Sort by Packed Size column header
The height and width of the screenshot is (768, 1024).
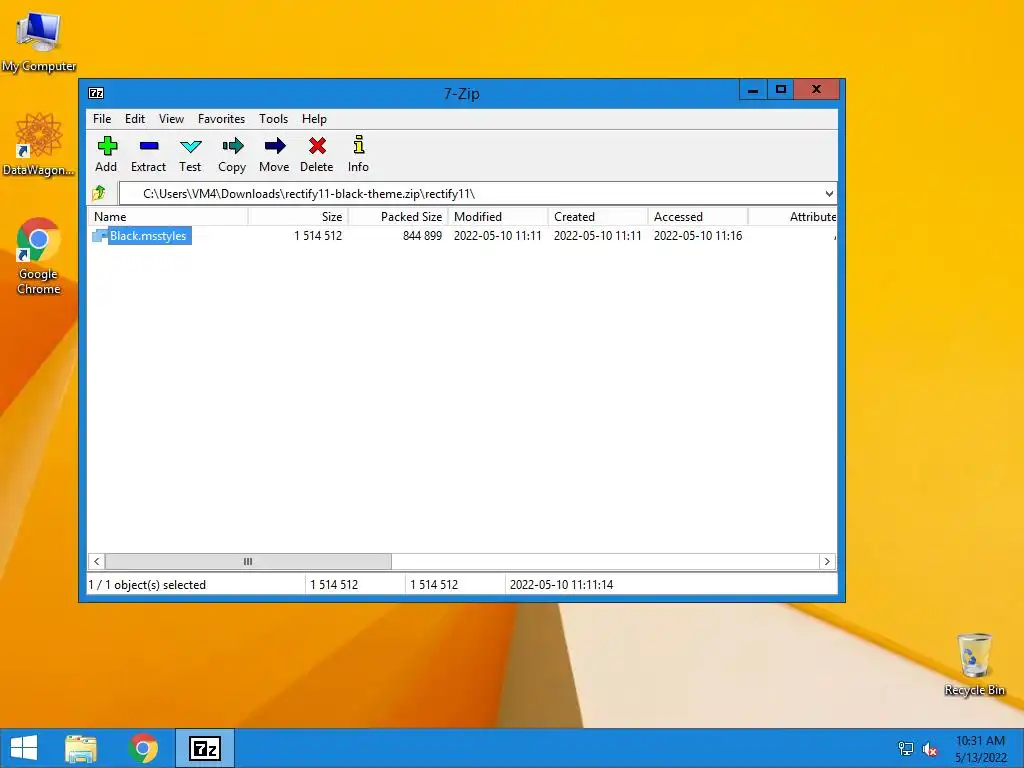click(398, 217)
